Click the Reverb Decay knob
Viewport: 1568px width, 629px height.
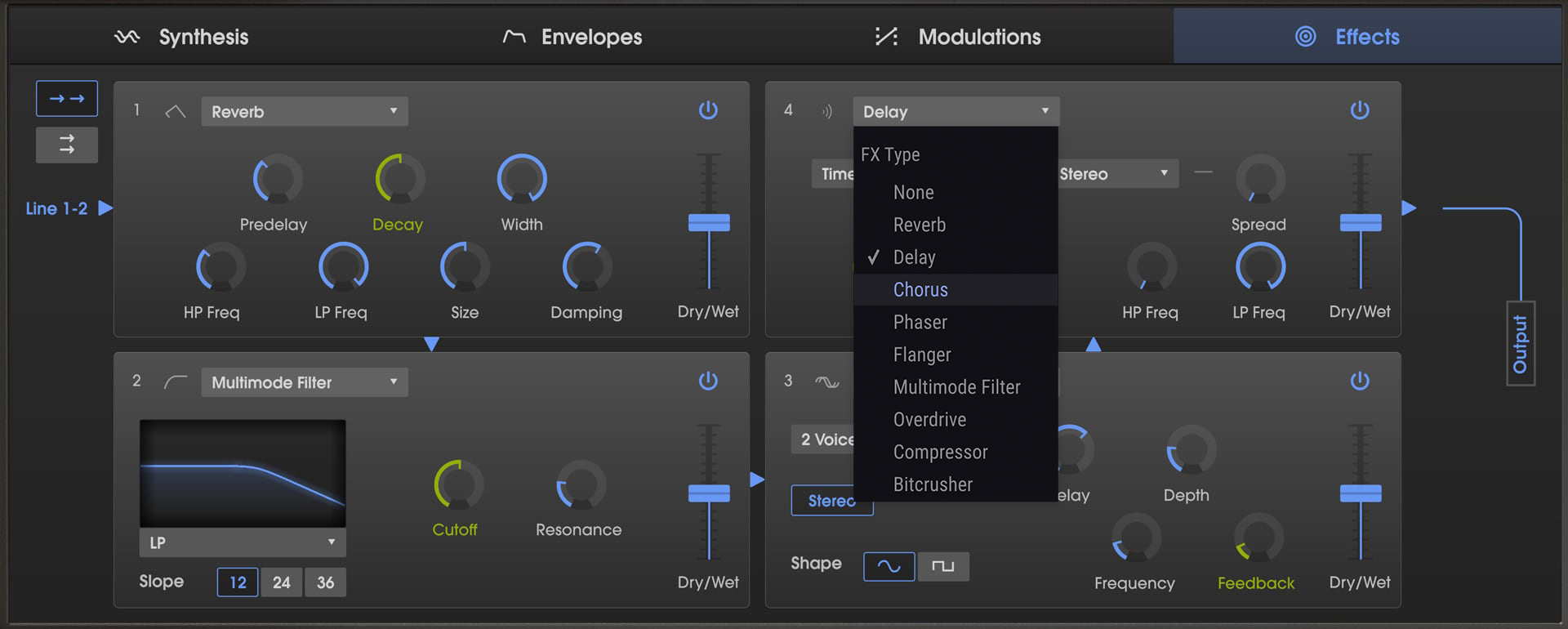(399, 179)
